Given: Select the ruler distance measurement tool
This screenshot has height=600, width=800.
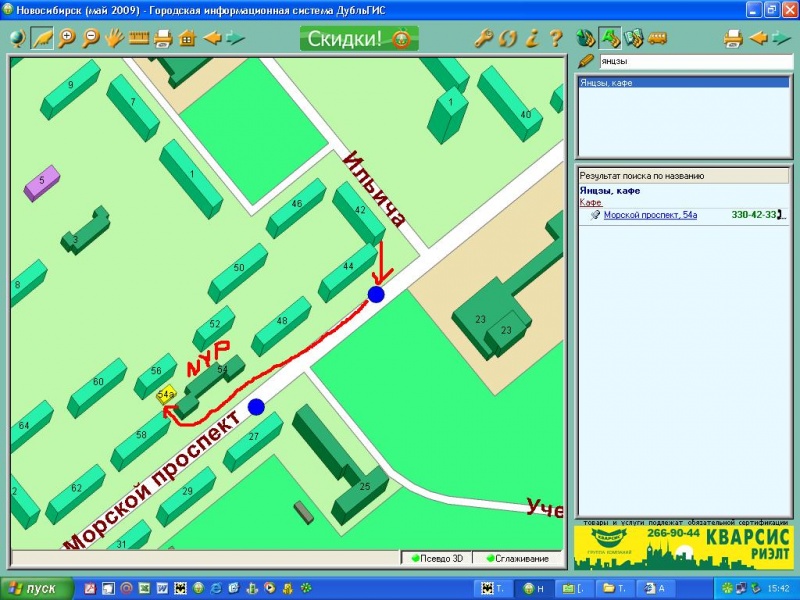Looking at the screenshot, I should (x=138, y=39).
